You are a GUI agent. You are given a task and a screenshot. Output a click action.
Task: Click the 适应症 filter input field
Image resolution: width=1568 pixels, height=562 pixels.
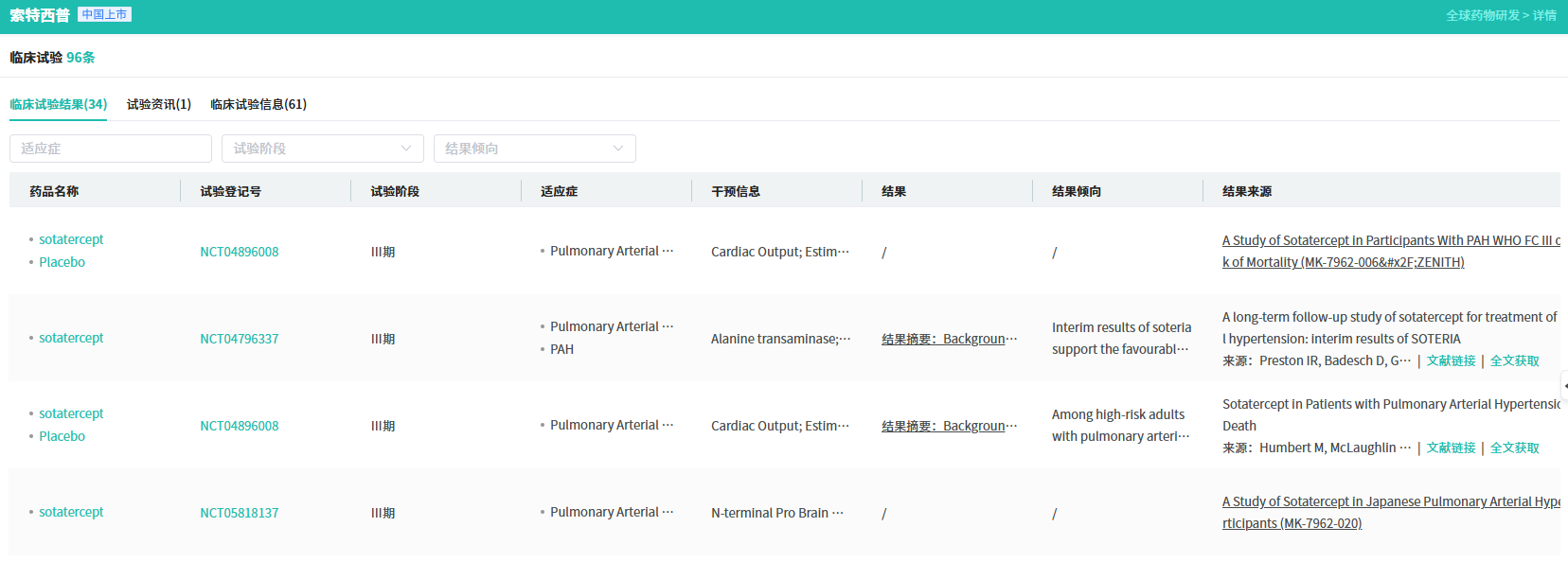point(111,149)
